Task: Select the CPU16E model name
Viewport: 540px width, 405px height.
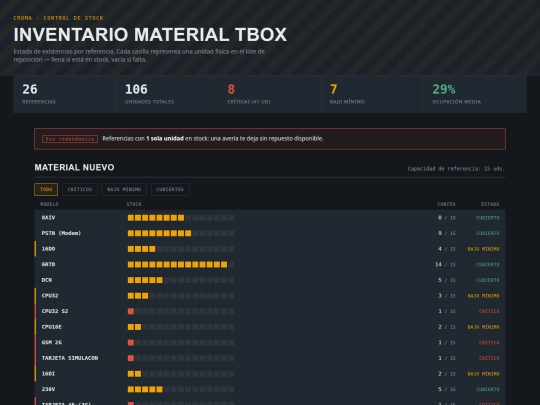Action: [52, 327]
